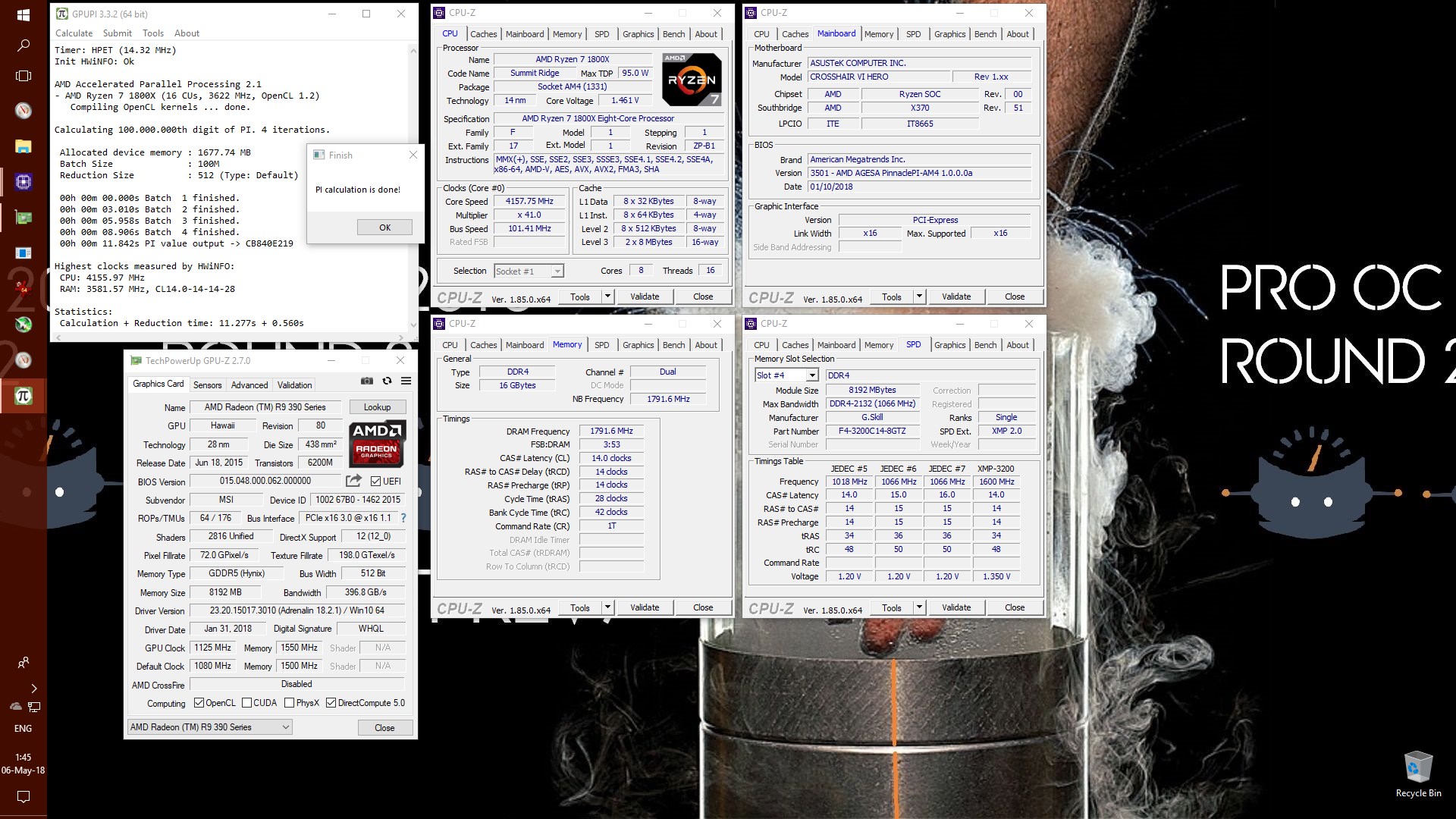Image resolution: width=1456 pixels, height=819 pixels.
Task: Click the Core Speed value 4157.75 MHz
Action: coord(529,202)
